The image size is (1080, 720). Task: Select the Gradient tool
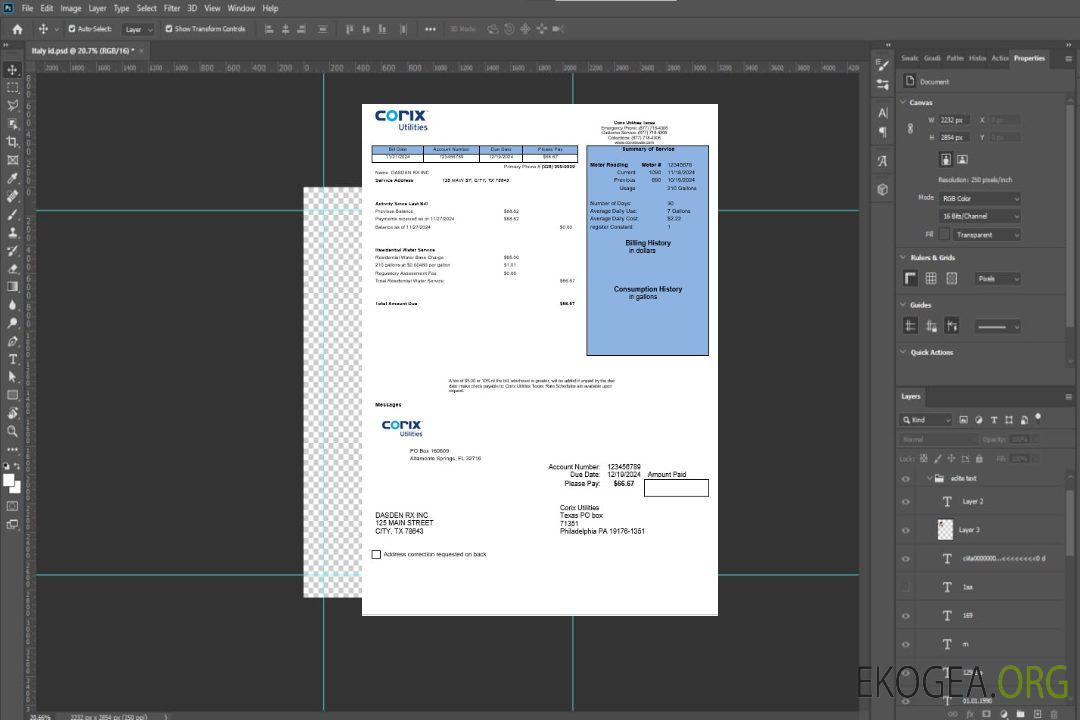12,287
